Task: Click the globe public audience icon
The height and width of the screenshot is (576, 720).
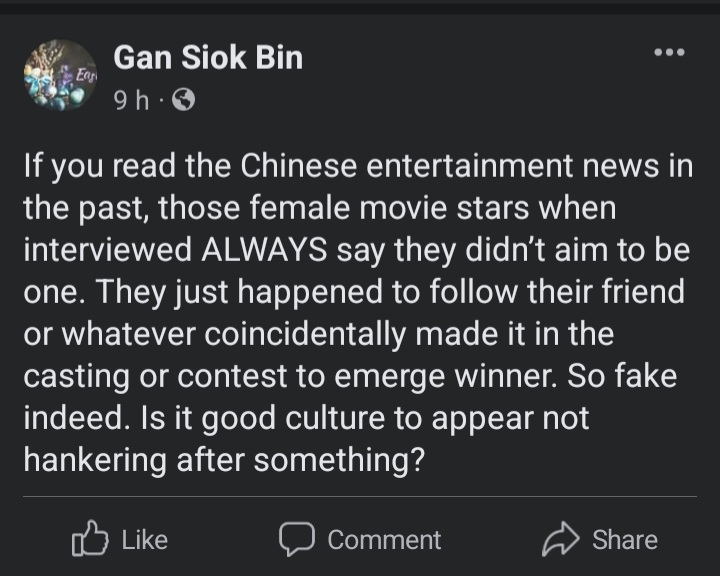Action: [x=184, y=101]
